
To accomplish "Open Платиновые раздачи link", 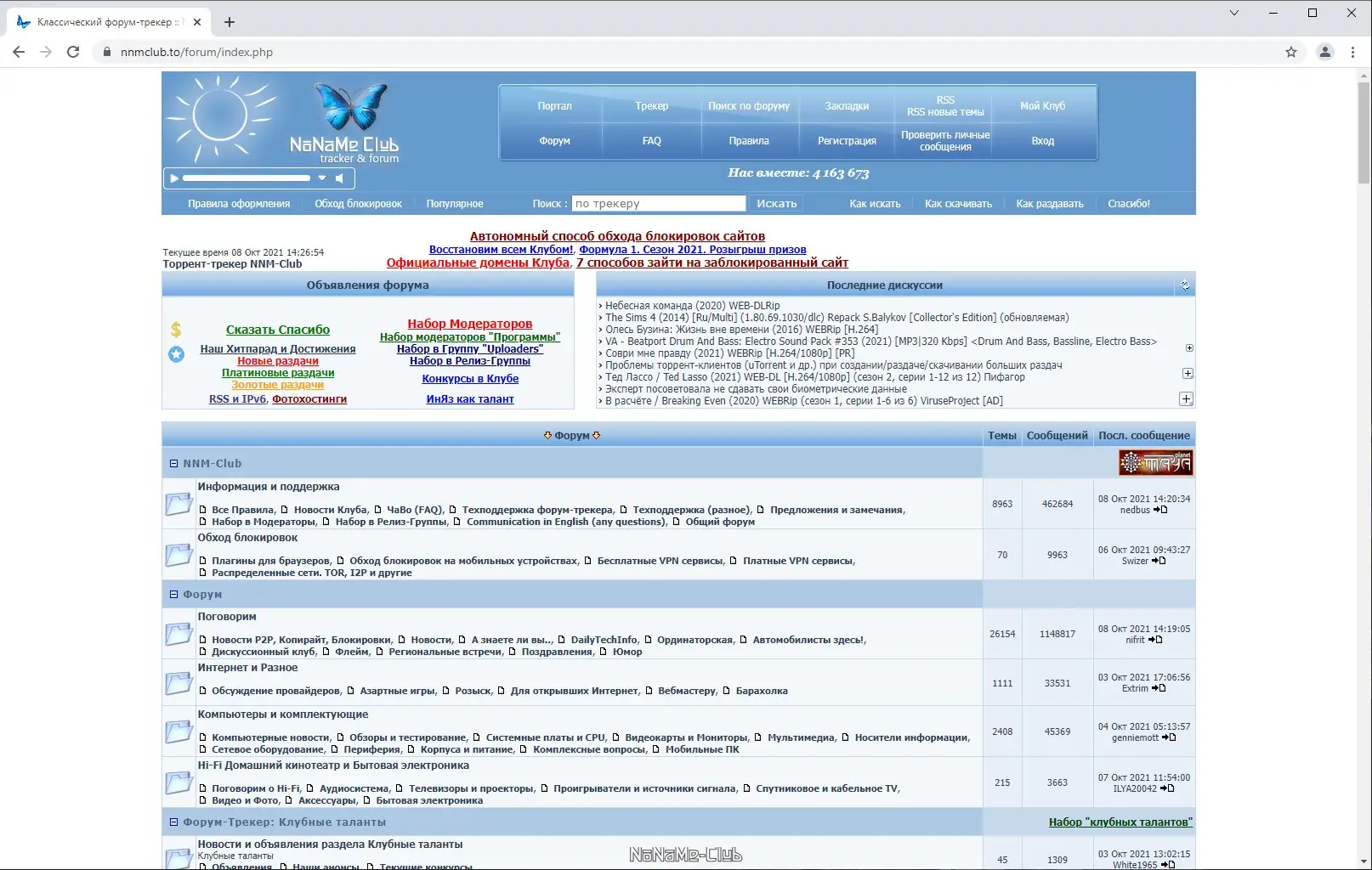I will point(278,373).
